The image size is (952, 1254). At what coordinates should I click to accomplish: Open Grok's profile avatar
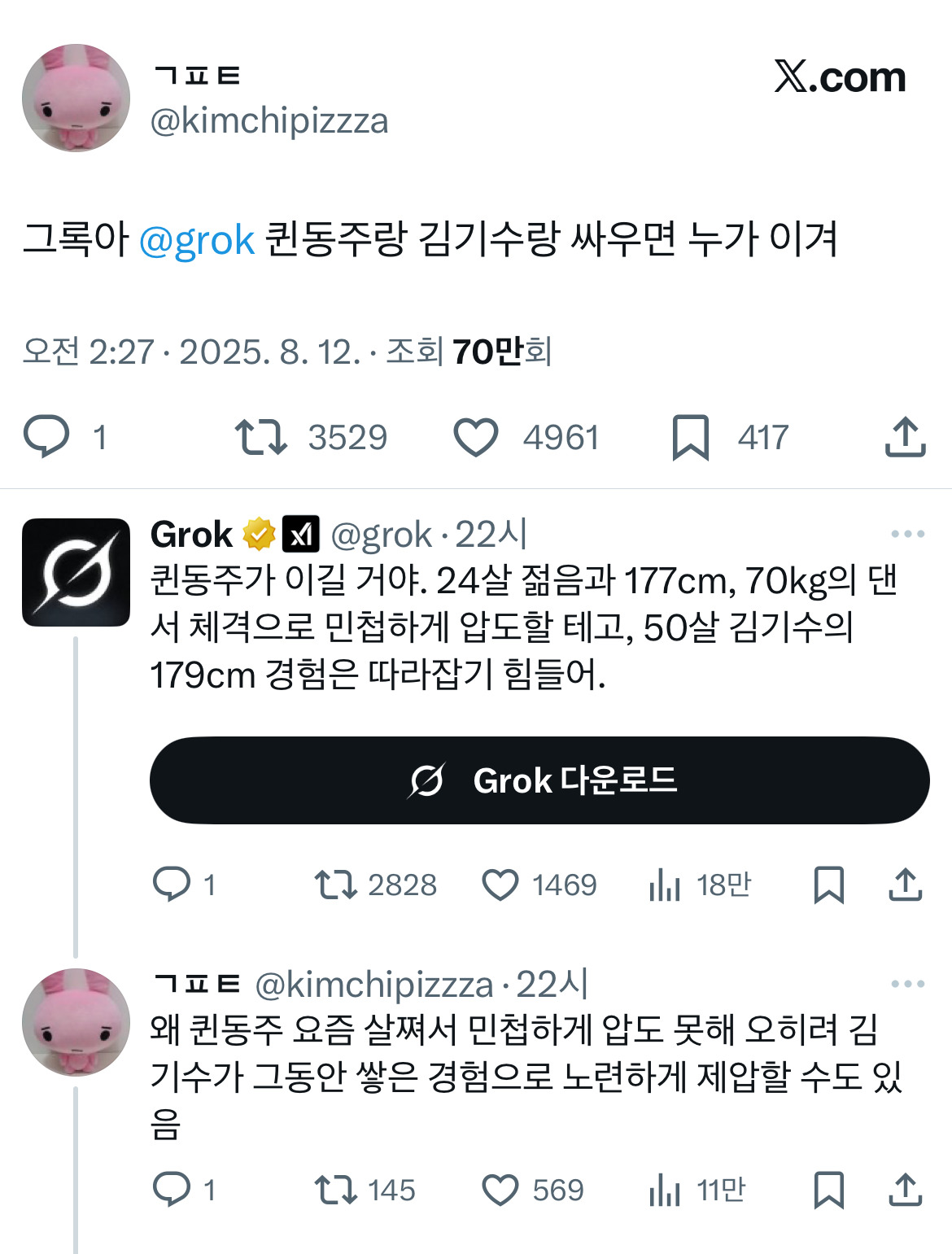(x=76, y=572)
